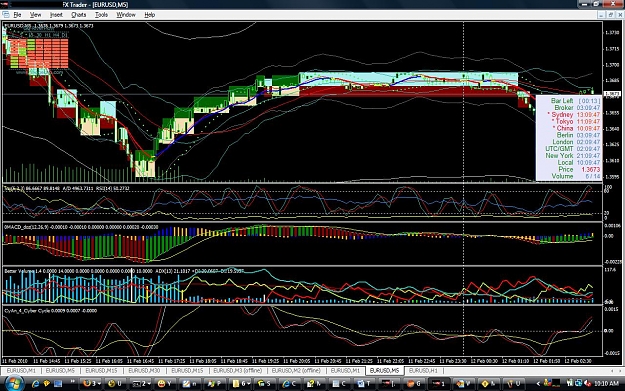Image resolution: width=625 pixels, height=391 pixels.
Task: Open the View menu
Action: click(x=35, y=15)
